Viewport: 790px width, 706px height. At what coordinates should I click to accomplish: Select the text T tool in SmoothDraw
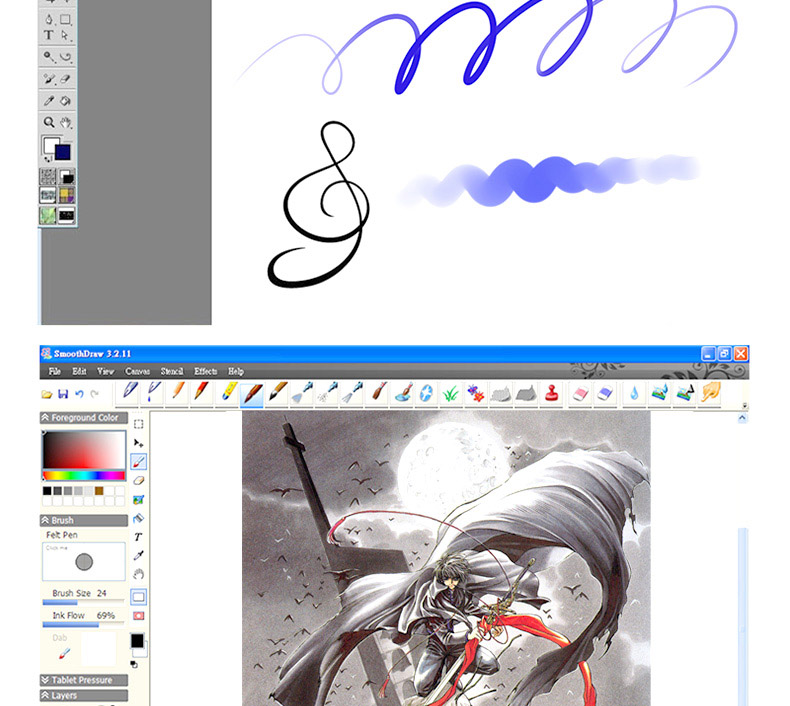139,537
